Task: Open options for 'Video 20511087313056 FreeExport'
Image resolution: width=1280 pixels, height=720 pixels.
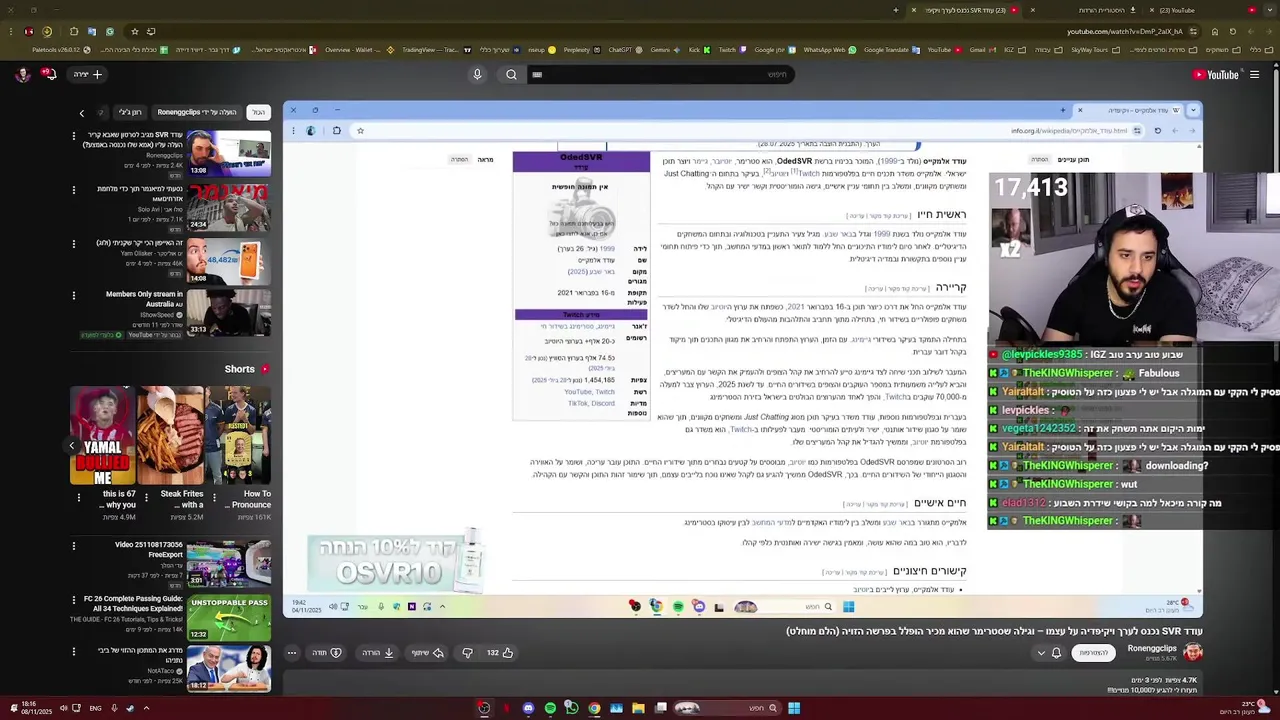Action: tap(73, 546)
